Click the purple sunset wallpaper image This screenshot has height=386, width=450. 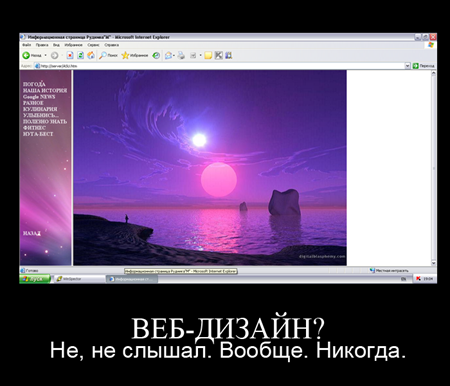[x=210, y=168]
